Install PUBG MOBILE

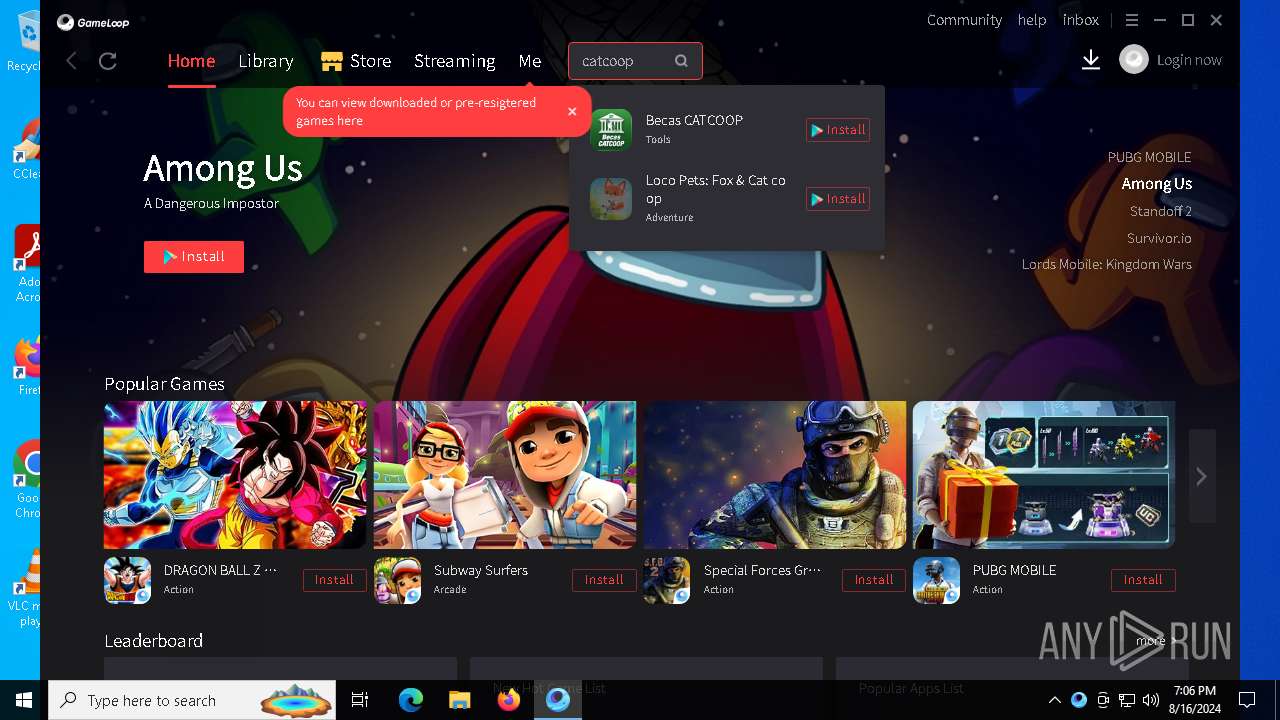(1143, 580)
